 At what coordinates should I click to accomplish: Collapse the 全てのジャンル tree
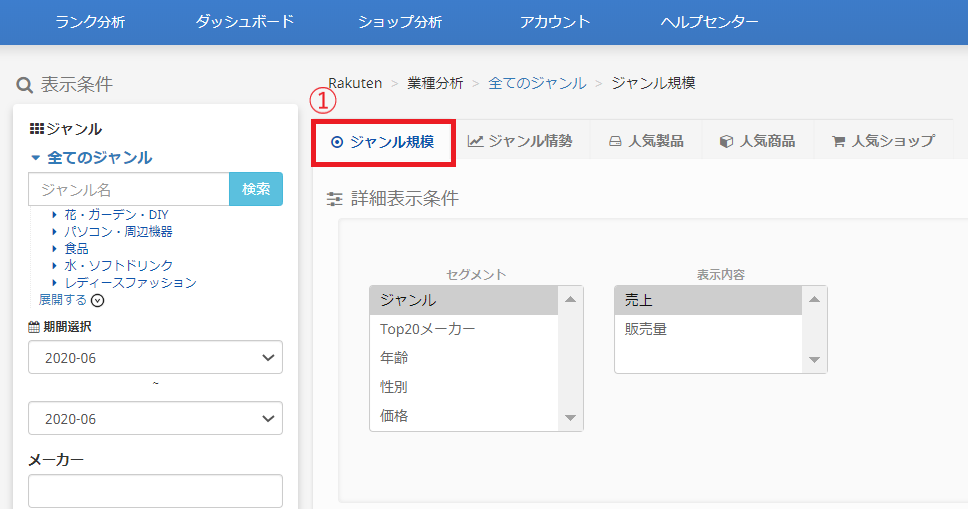click(x=36, y=158)
